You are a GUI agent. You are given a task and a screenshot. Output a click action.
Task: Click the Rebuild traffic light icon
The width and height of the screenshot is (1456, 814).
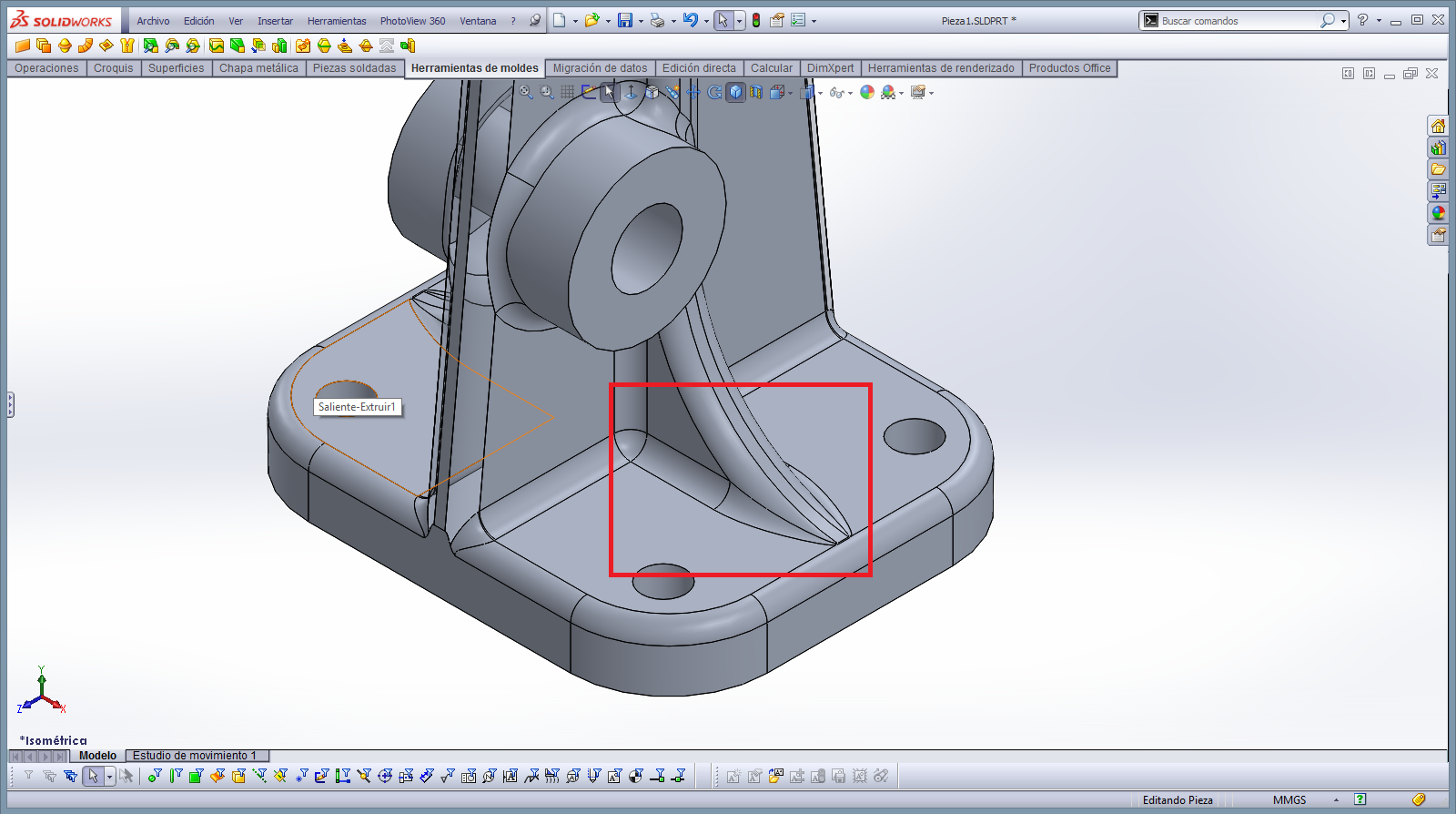pyautogui.click(x=756, y=20)
